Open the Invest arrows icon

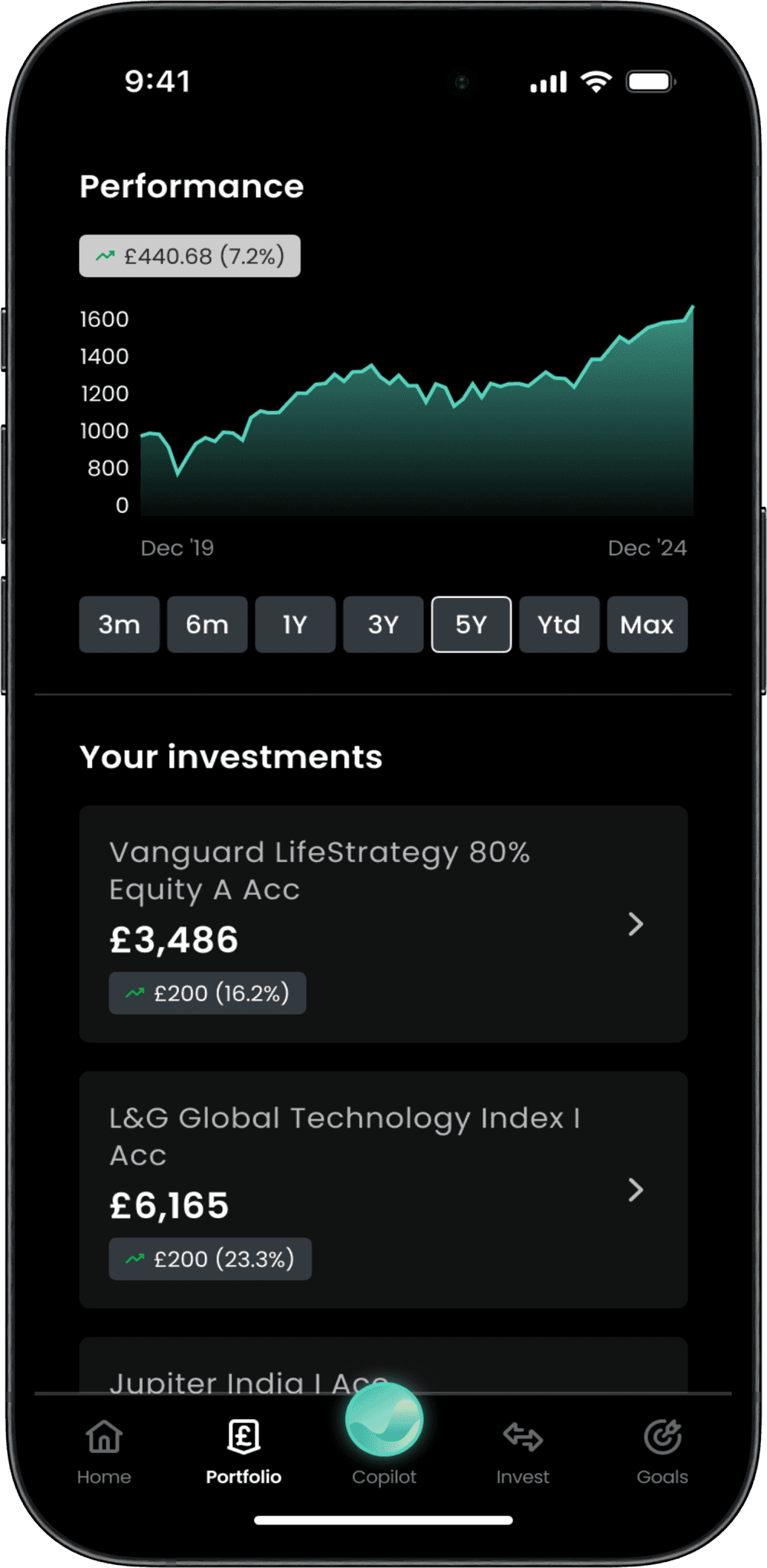[x=523, y=1437]
